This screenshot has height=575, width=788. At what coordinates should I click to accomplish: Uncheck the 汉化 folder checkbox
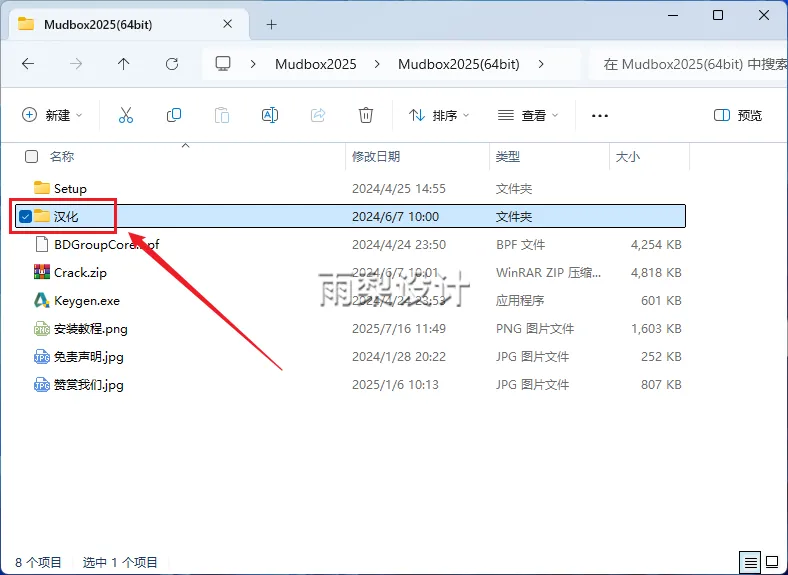25,216
